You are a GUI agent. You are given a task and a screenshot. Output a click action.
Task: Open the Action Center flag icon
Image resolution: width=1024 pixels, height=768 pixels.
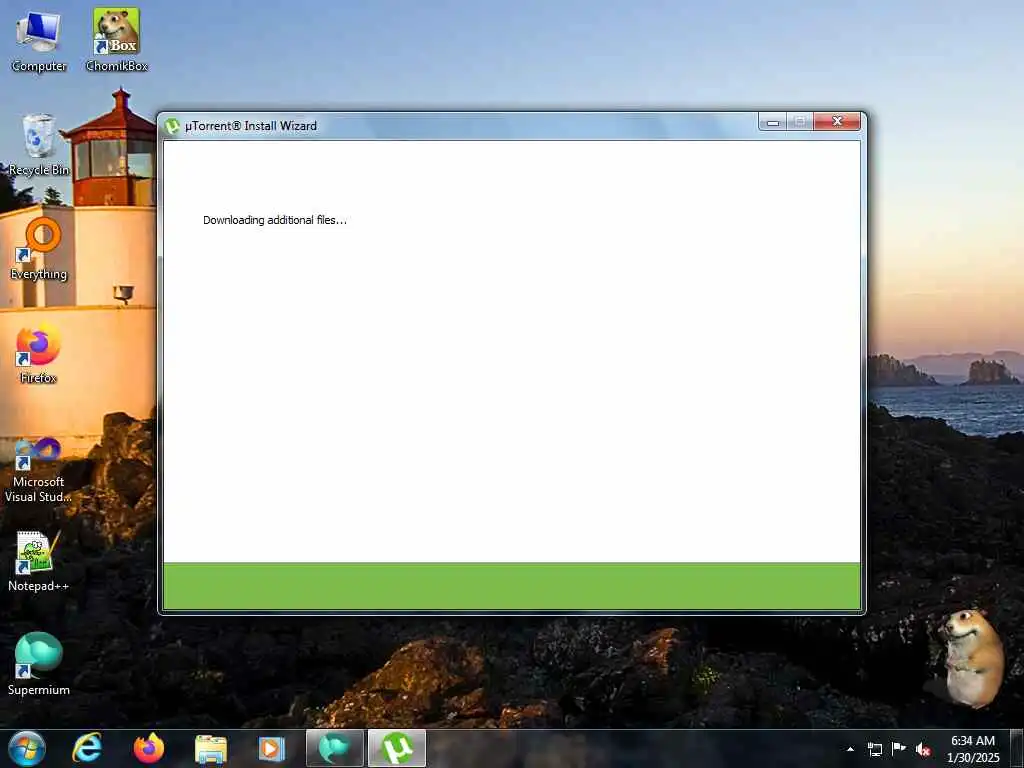(899, 749)
